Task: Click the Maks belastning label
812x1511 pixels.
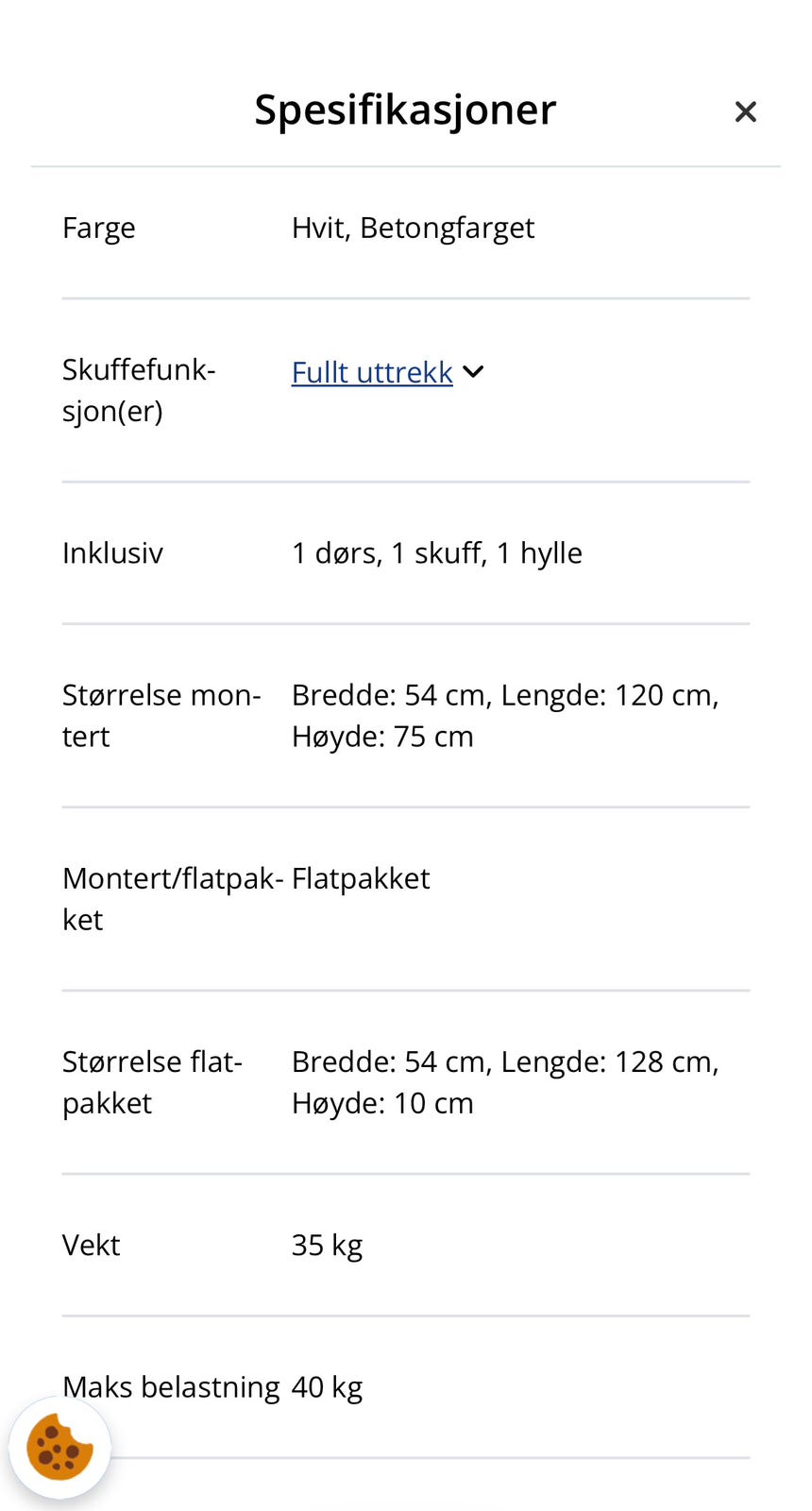Action: coord(171,1386)
